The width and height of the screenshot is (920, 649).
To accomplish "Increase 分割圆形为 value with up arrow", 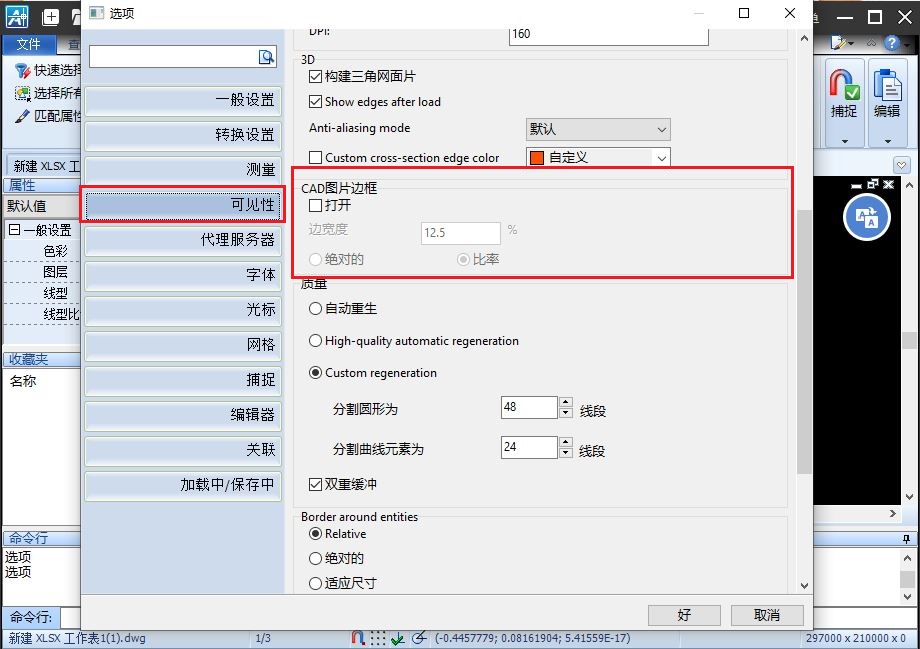I will point(566,403).
